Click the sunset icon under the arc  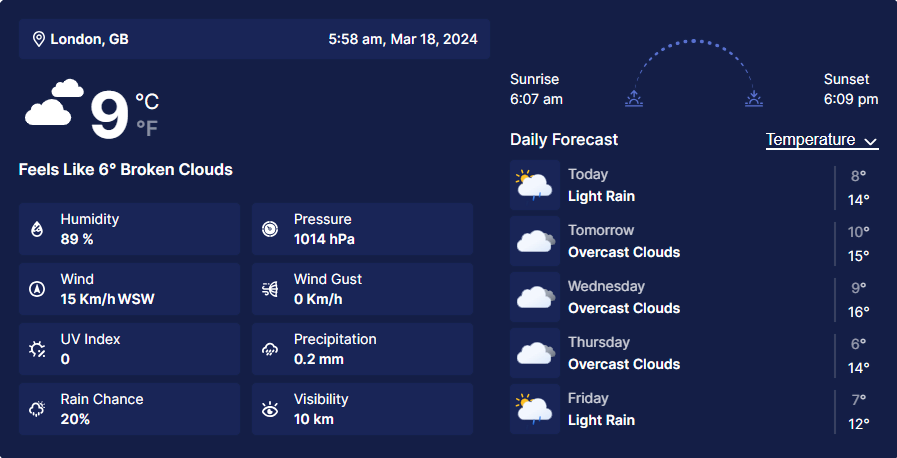click(x=754, y=98)
